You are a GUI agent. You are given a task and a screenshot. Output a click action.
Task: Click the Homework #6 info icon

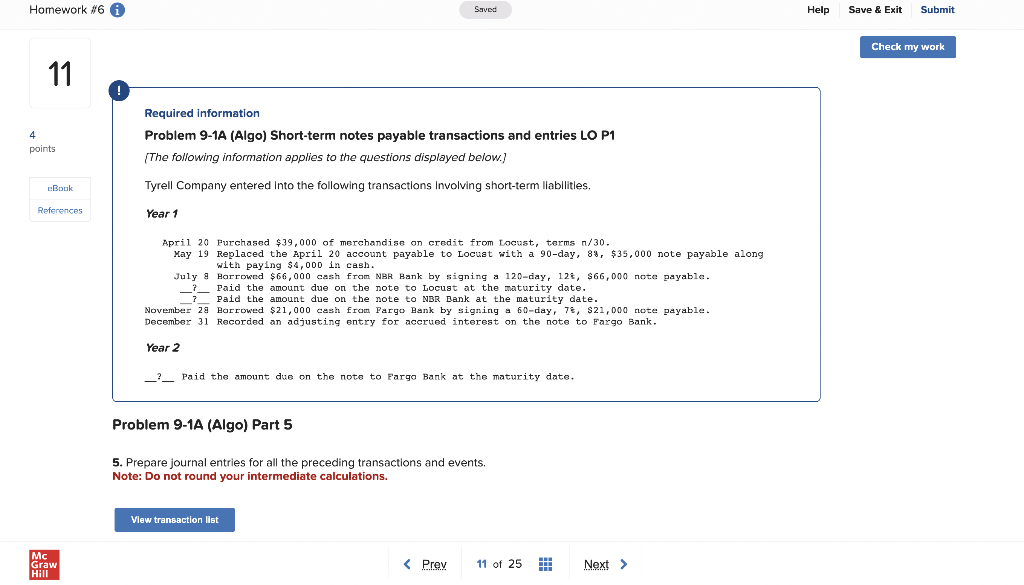(118, 10)
